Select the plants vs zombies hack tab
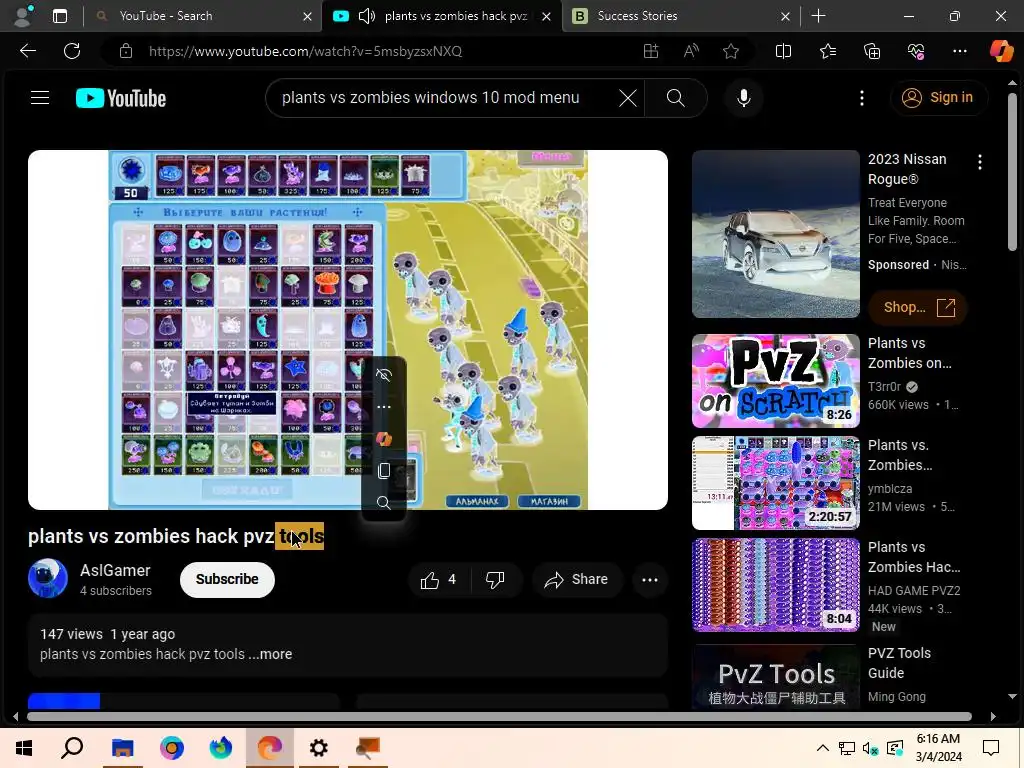Viewport: 1024px width, 768px height. point(456,16)
